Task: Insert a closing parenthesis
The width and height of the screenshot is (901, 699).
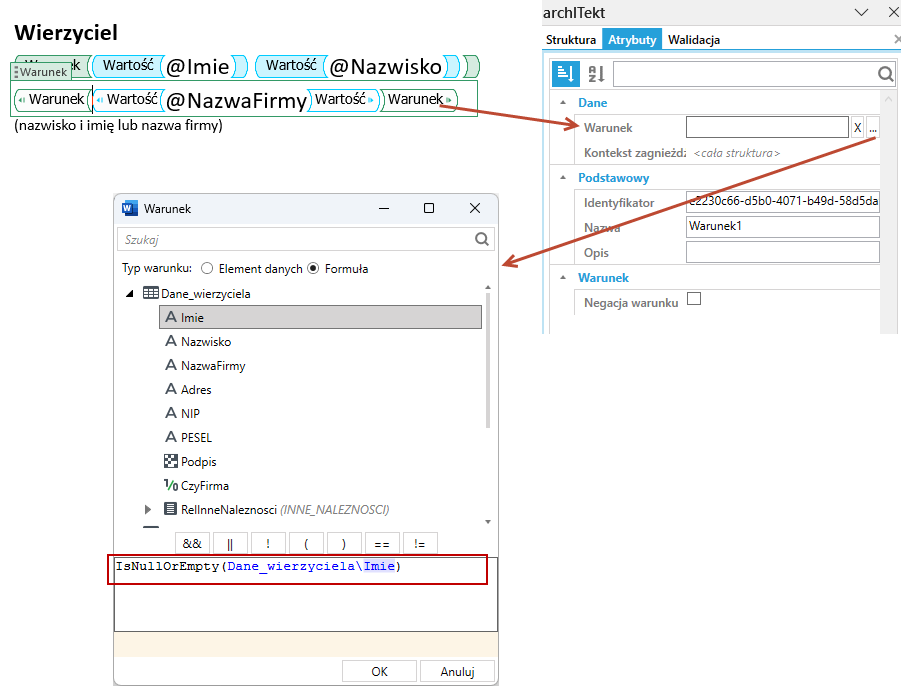Action: [x=344, y=543]
